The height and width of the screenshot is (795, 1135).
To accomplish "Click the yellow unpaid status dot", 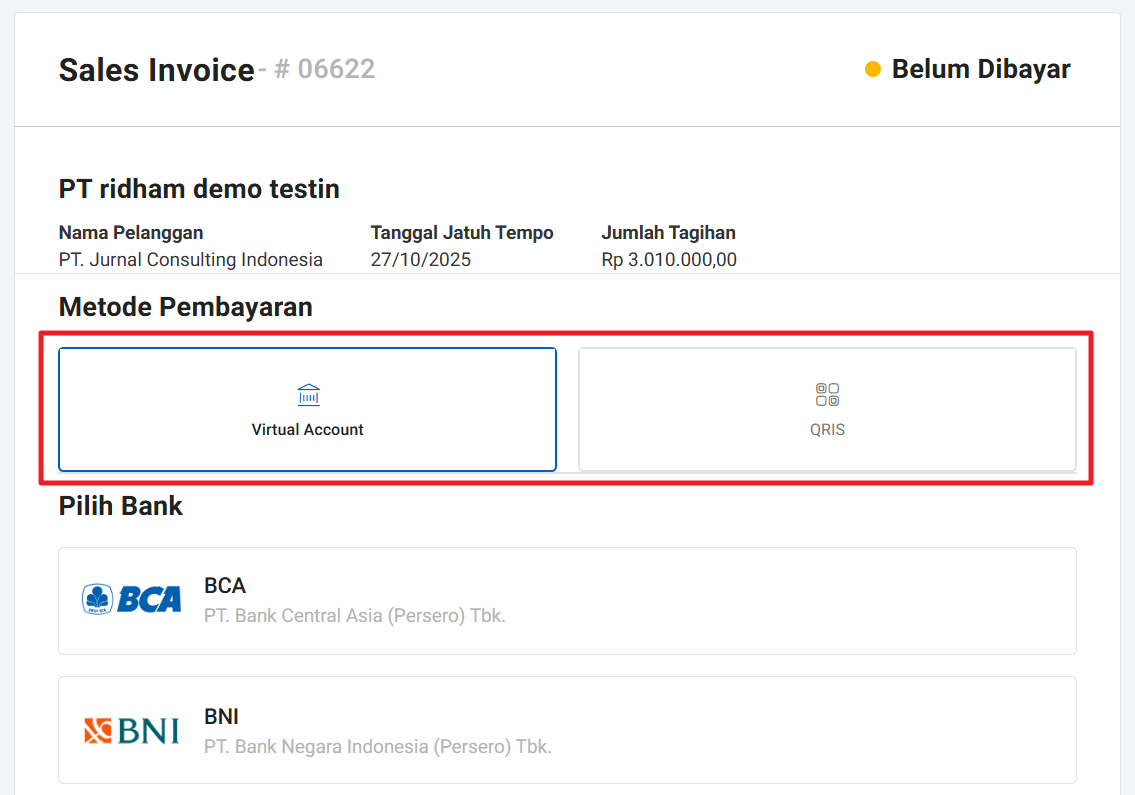I will click(873, 70).
